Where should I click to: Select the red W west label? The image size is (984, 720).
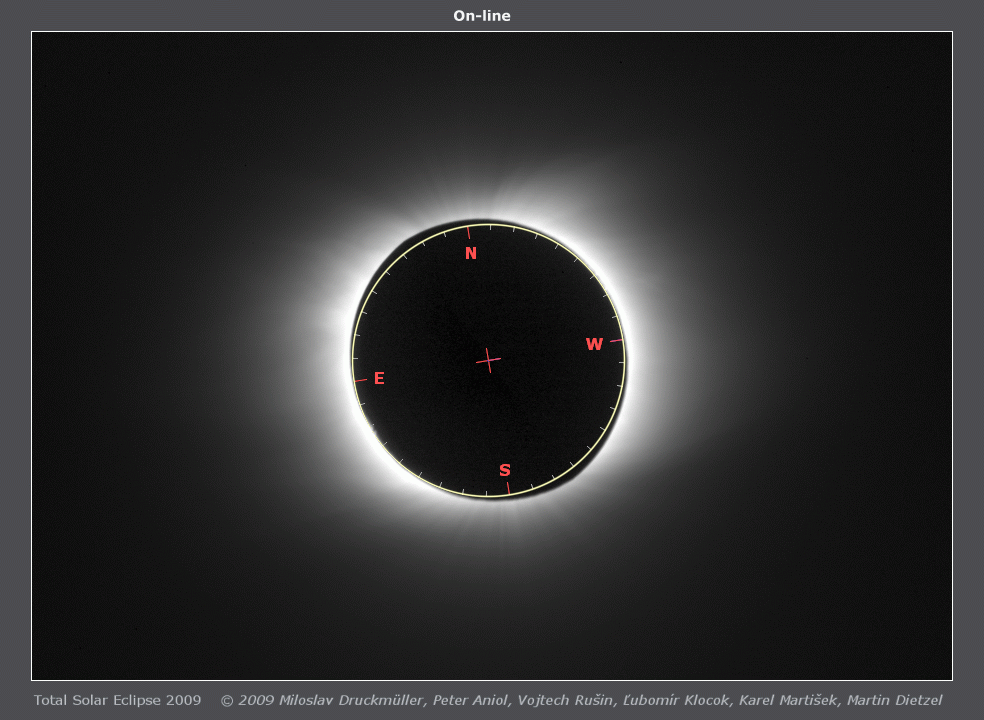click(594, 345)
